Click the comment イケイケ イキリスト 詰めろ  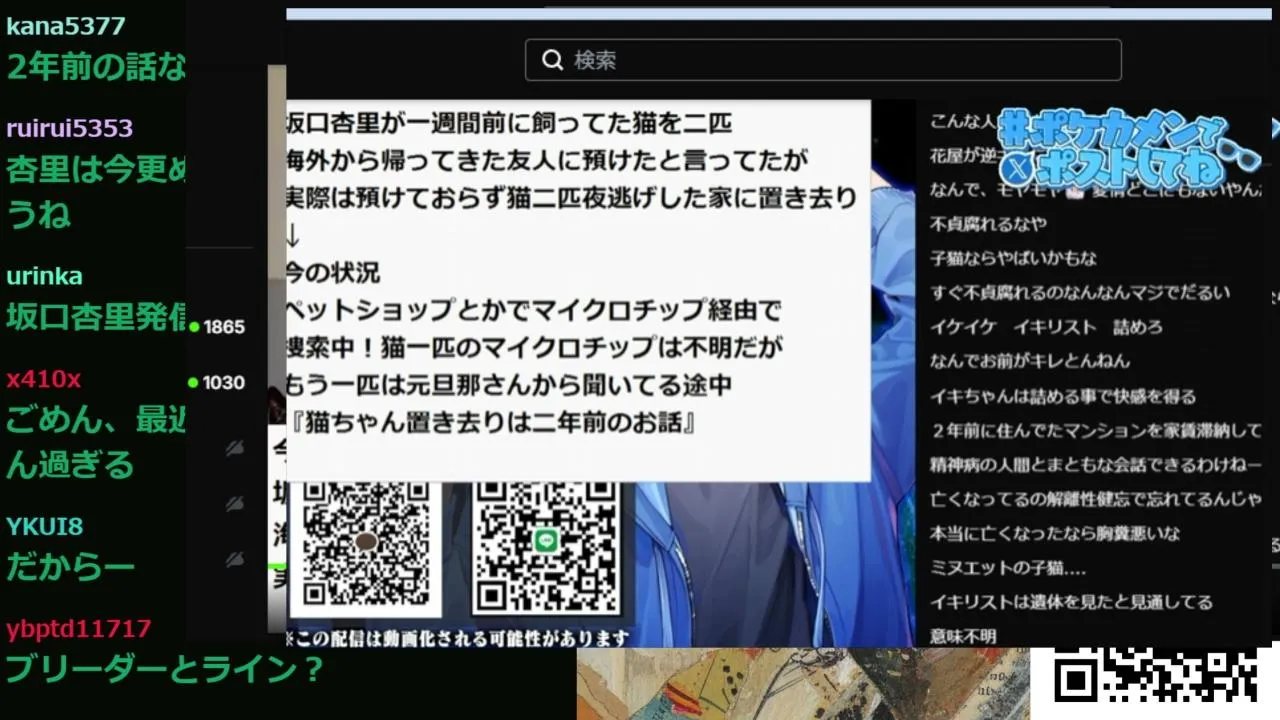[1046, 327]
